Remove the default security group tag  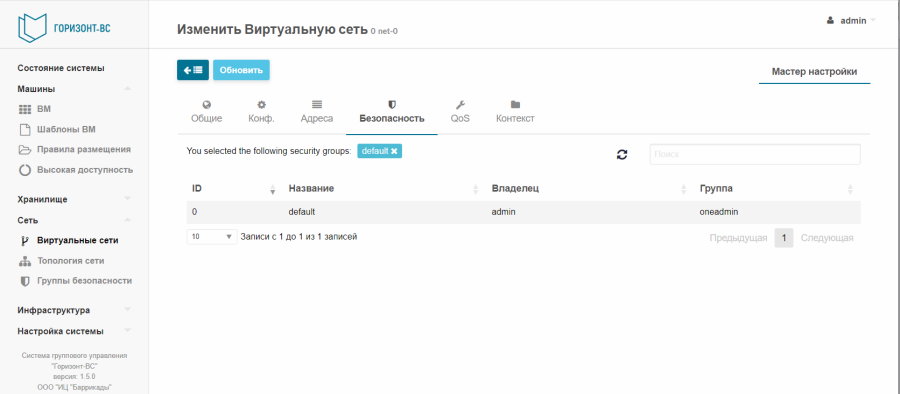coord(394,151)
